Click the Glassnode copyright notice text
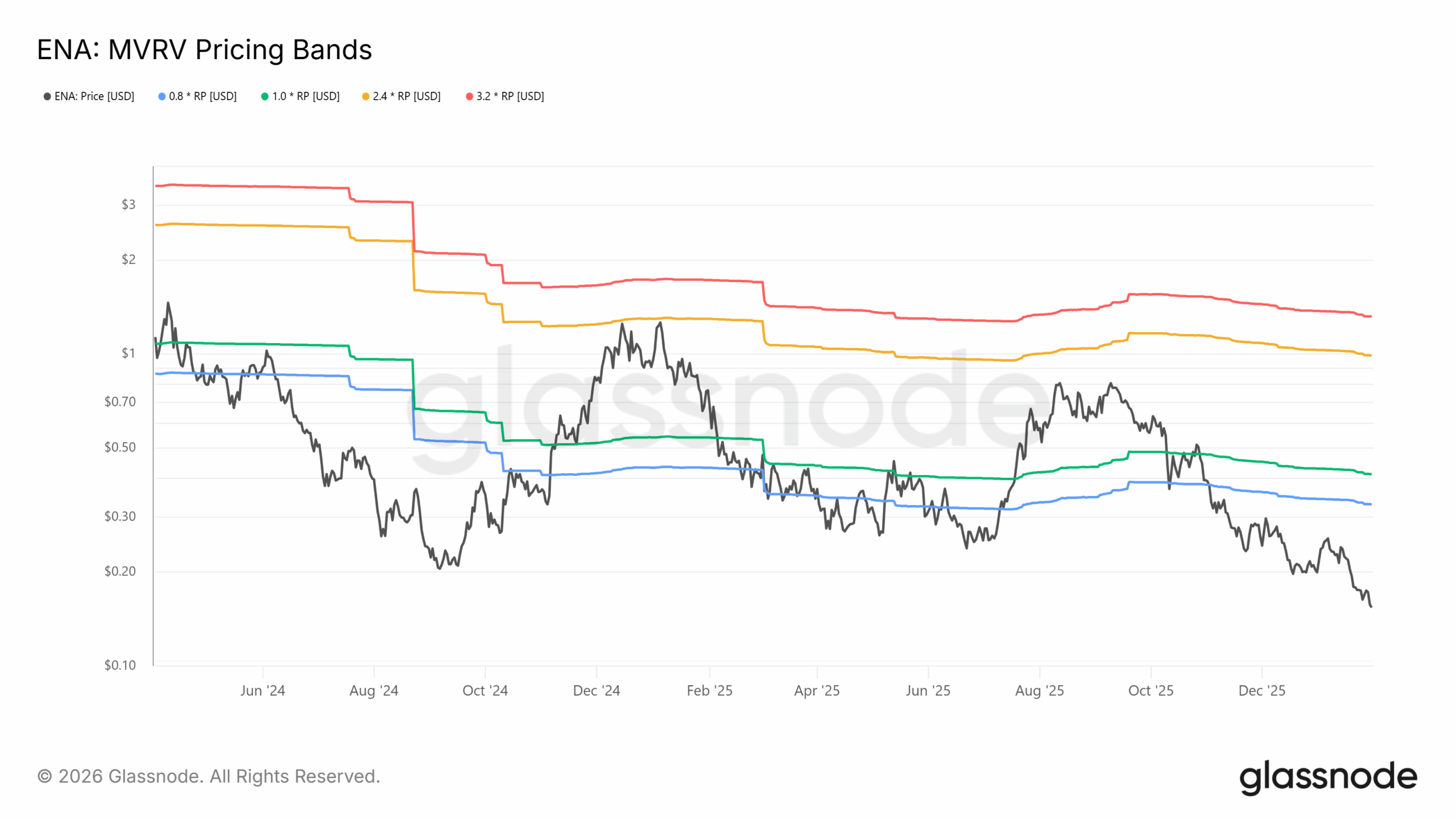The image size is (1456, 819). tap(209, 776)
